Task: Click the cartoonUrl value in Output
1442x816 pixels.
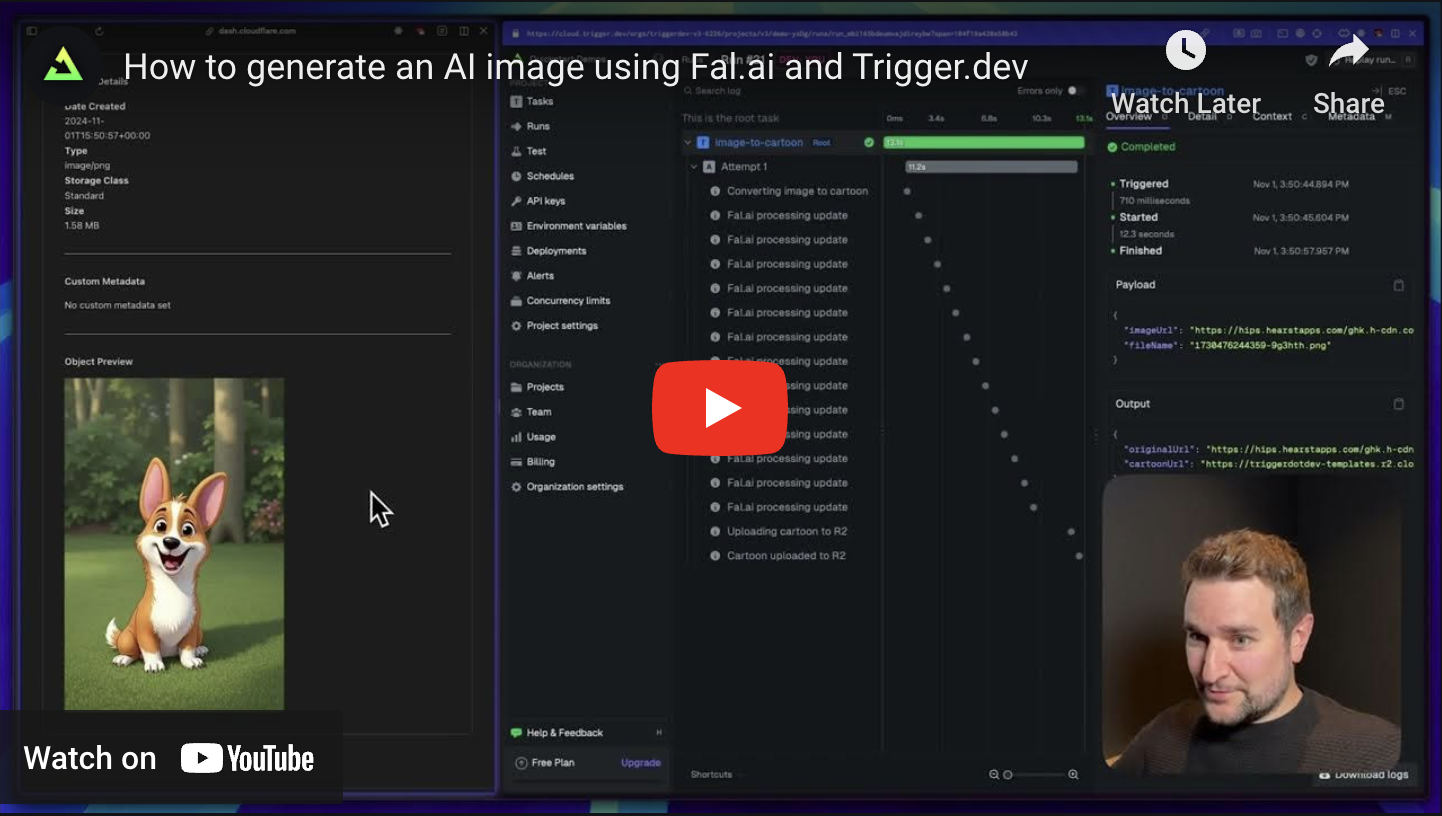Action: 1307,464
